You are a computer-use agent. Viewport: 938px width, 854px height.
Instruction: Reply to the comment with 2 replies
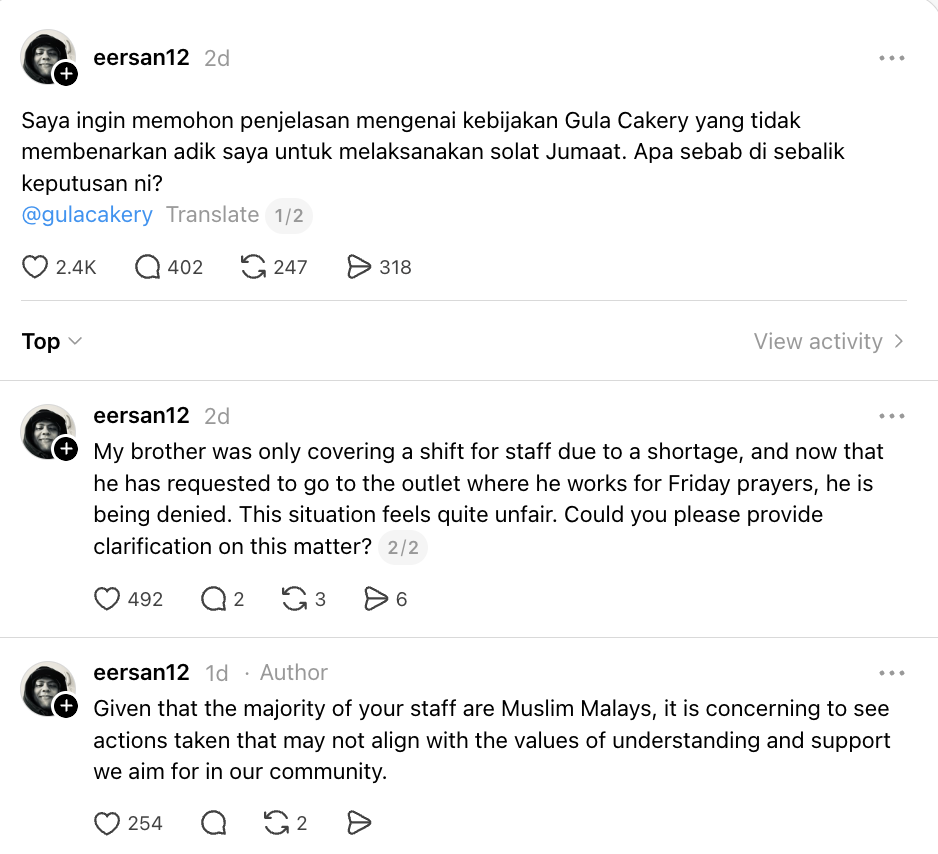(214, 599)
